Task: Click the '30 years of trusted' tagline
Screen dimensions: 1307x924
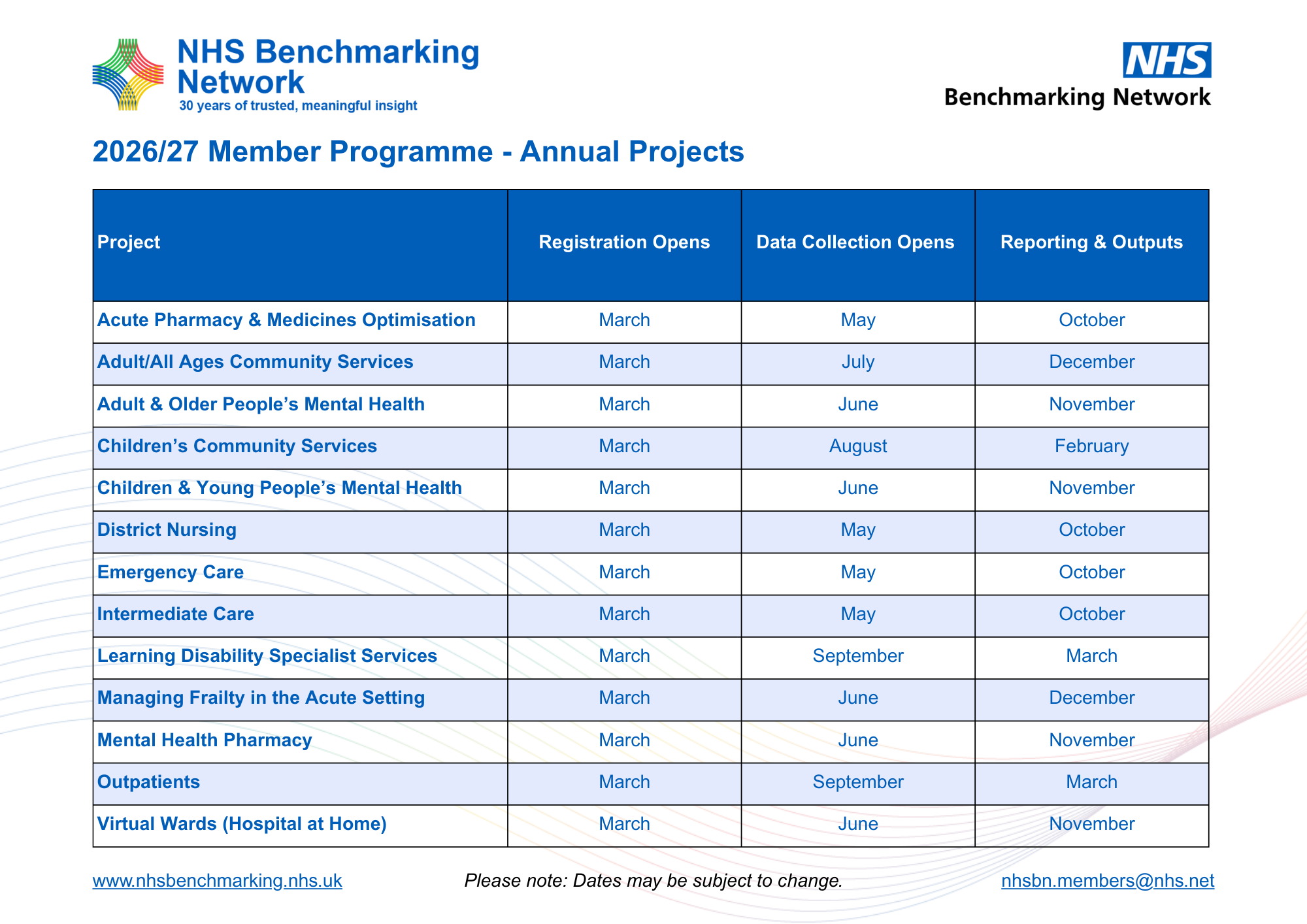Action: pyautogui.click(x=298, y=106)
